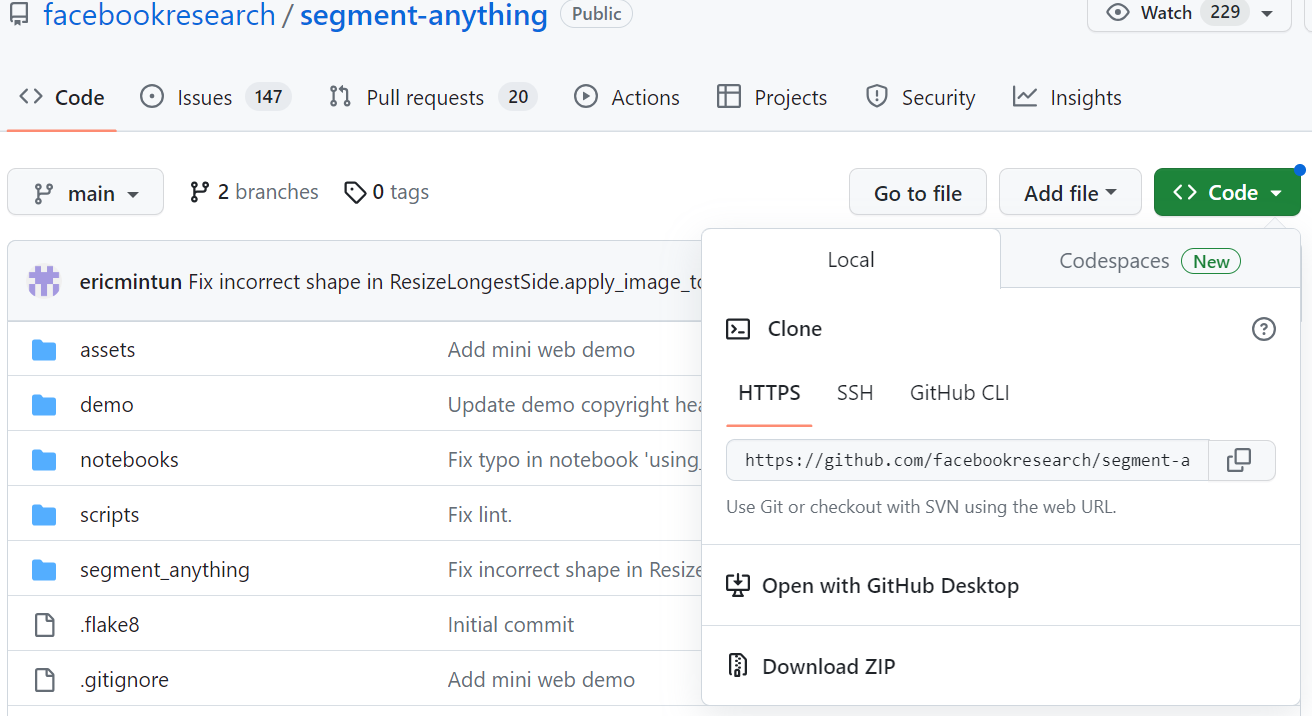Open the main branch selector dropdown

(85, 192)
